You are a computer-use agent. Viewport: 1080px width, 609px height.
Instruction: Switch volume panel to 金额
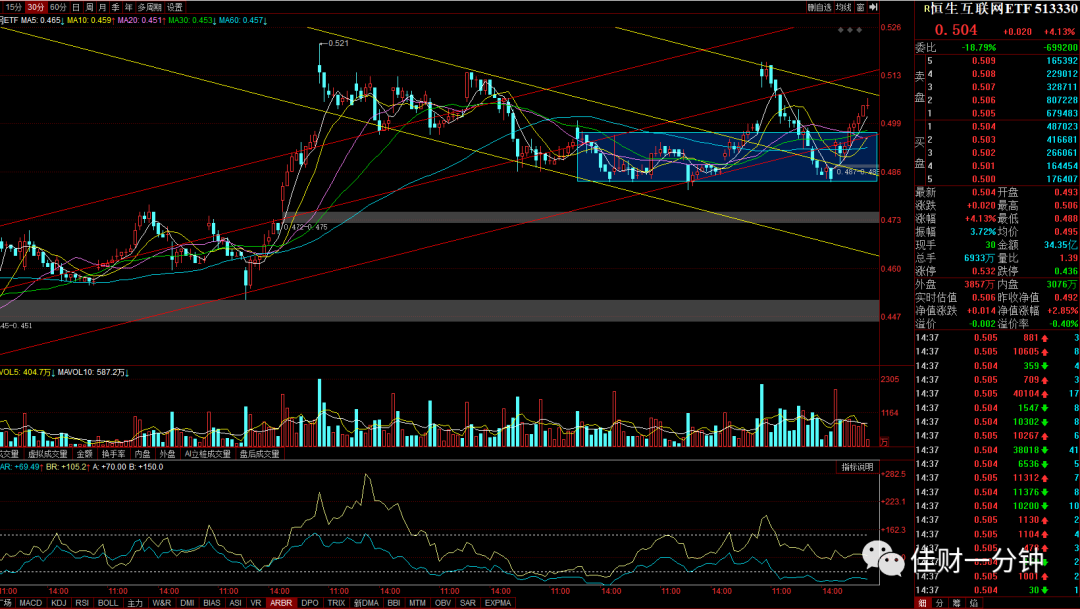84,454
